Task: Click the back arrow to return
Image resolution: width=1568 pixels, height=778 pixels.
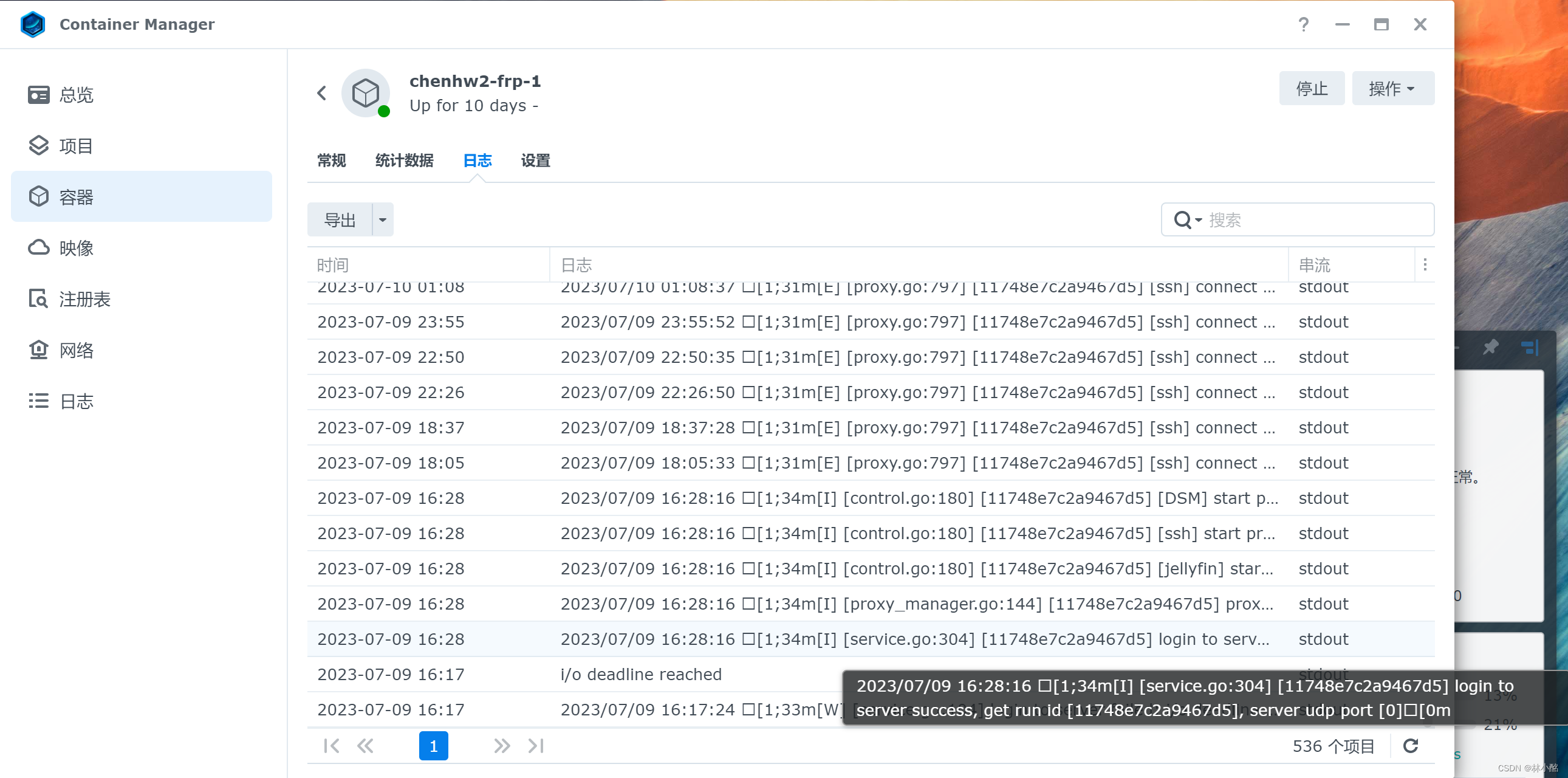Action: [x=321, y=92]
